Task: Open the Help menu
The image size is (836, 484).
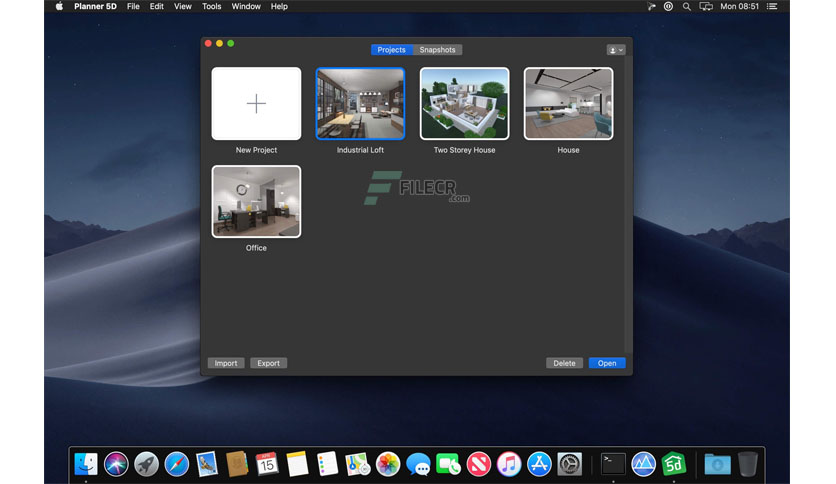Action: pyautogui.click(x=279, y=6)
